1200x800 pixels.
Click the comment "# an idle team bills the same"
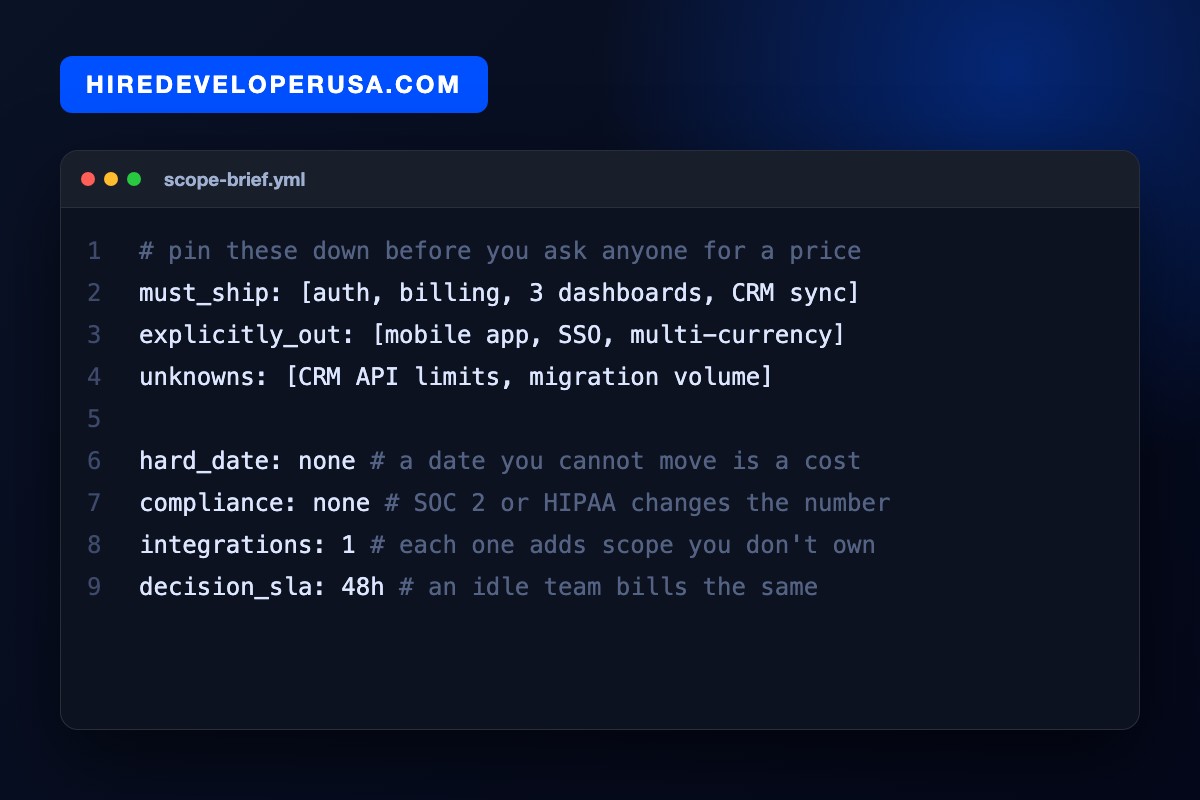(x=609, y=587)
